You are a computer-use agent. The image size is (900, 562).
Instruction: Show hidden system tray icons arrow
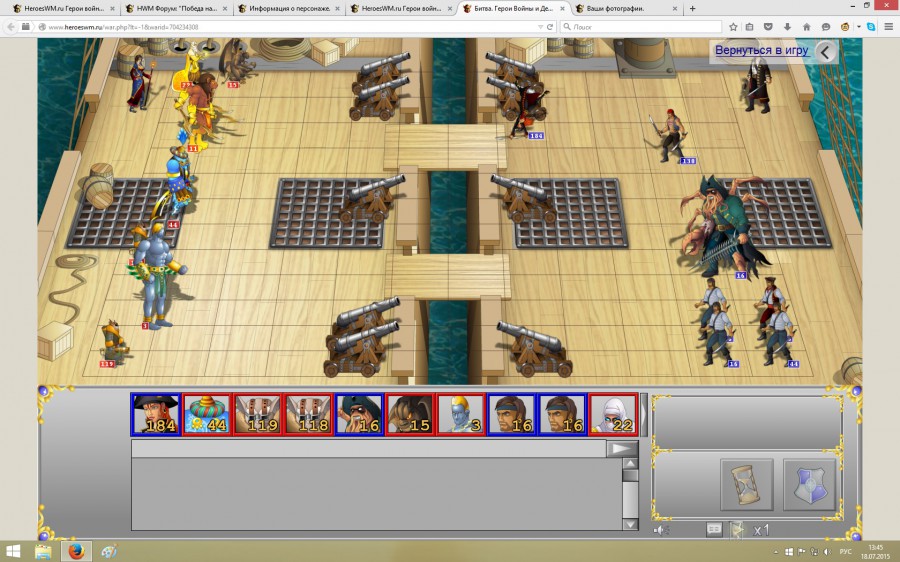[x=776, y=552]
